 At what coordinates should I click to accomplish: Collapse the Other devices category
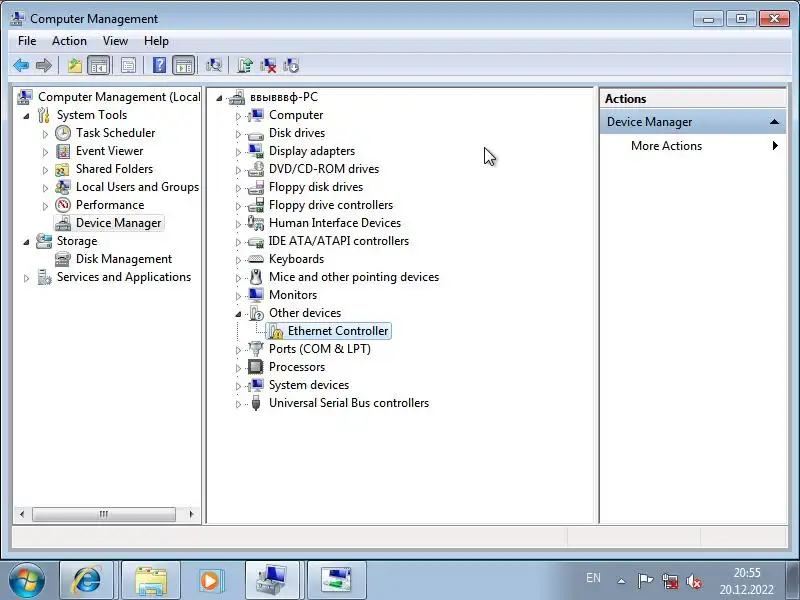coord(238,314)
